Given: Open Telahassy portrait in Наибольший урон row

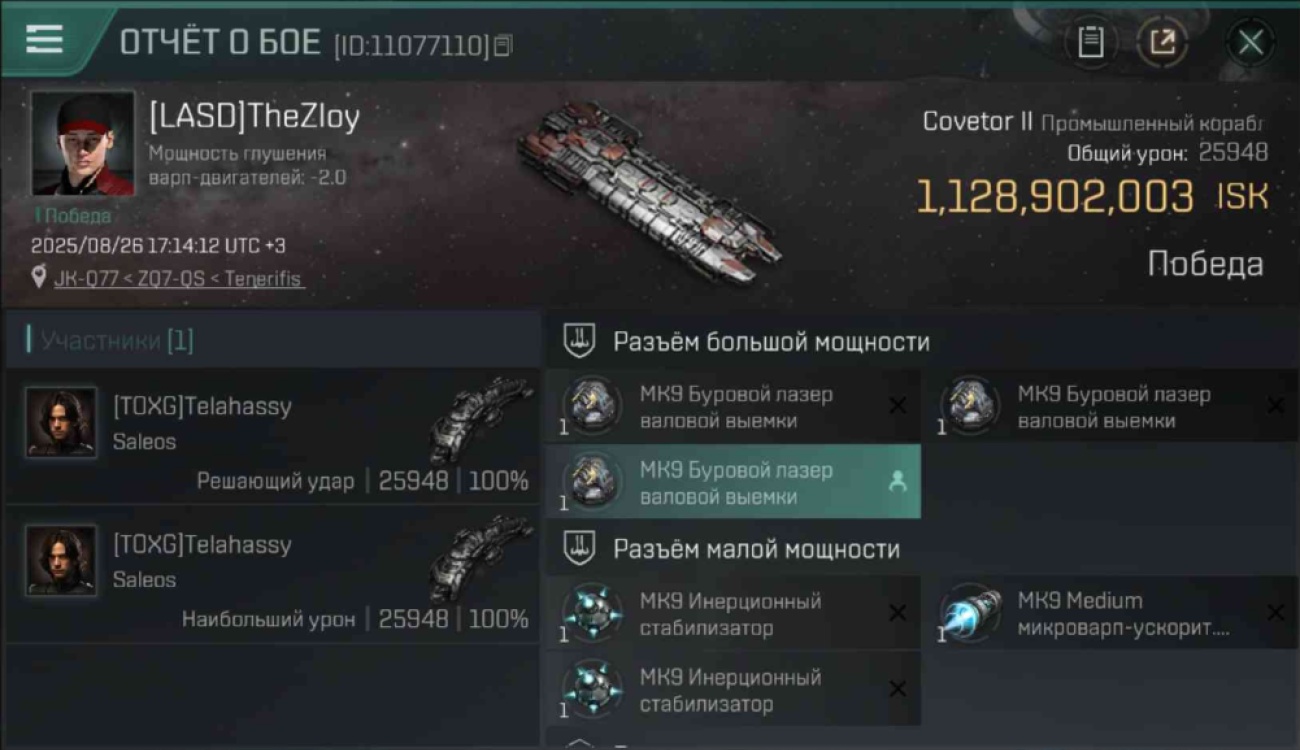Looking at the screenshot, I should coord(61,560).
